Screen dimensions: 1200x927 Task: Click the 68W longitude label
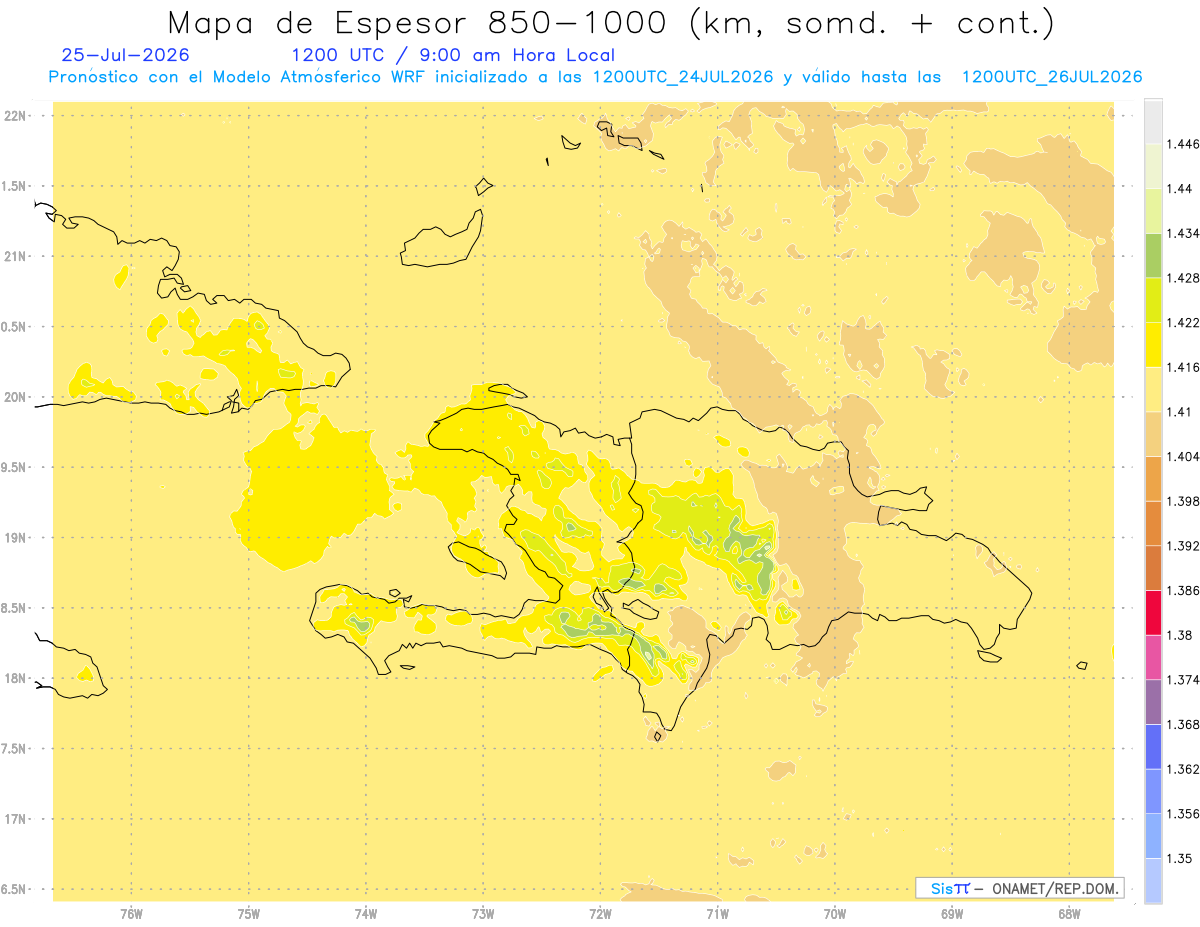pyautogui.click(x=1068, y=914)
